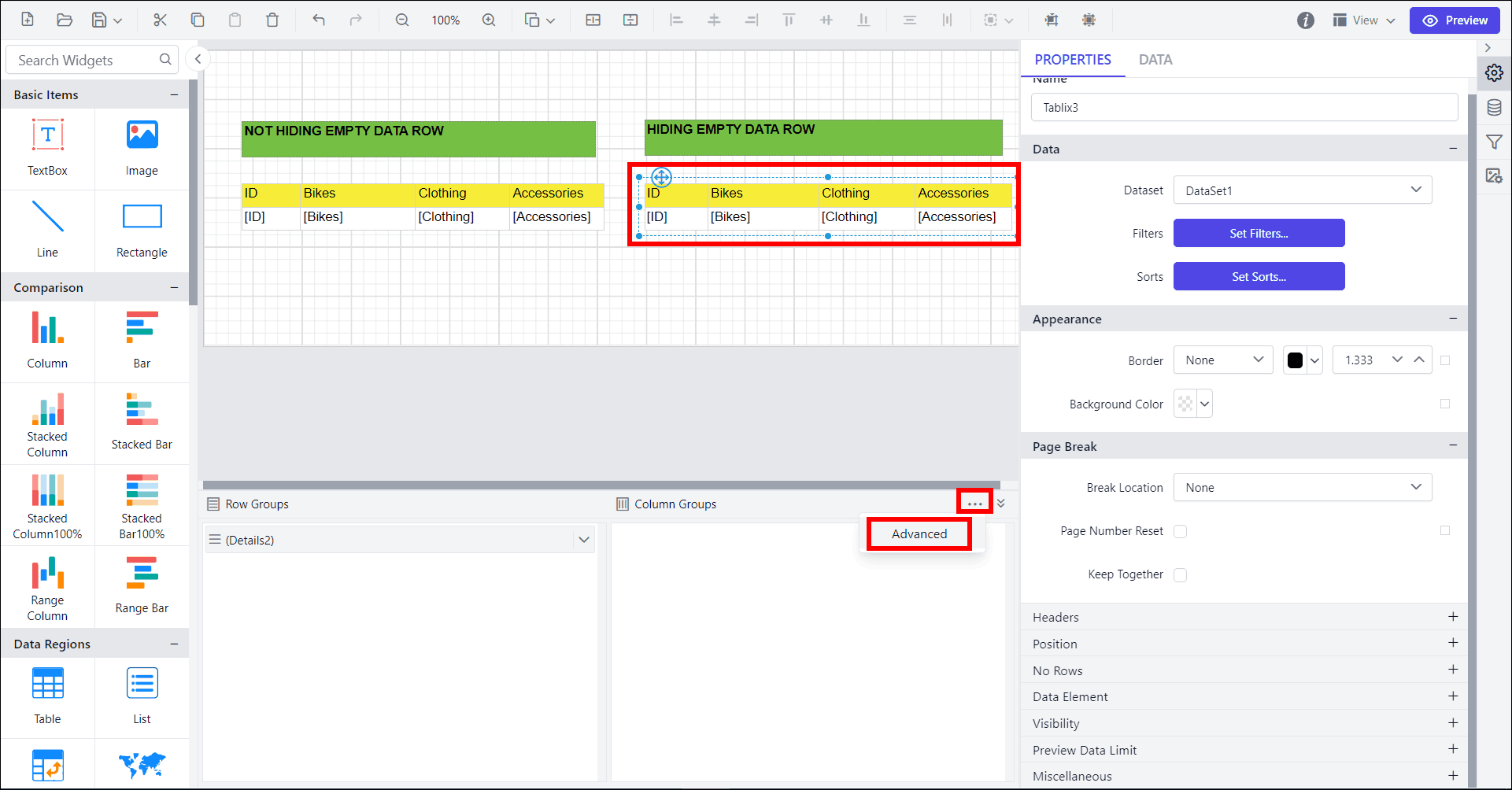Enable the Page Number Reset checkbox

(1180, 532)
